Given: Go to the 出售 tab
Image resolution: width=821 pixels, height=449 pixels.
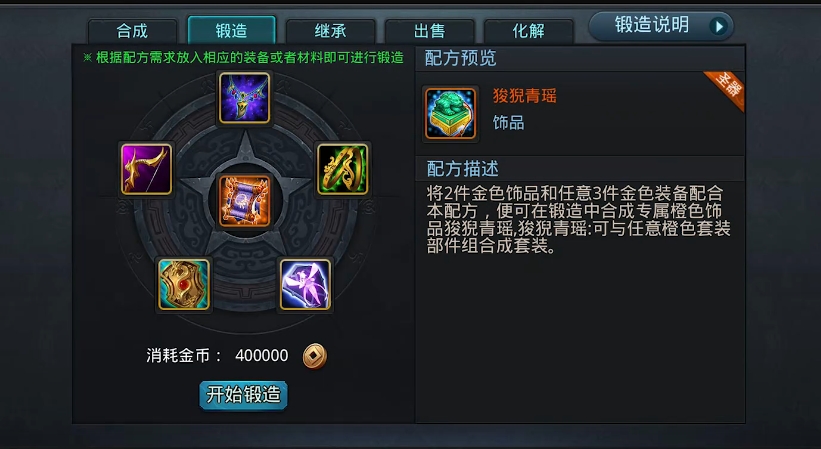Looking at the screenshot, I should [x=429, y=31].
